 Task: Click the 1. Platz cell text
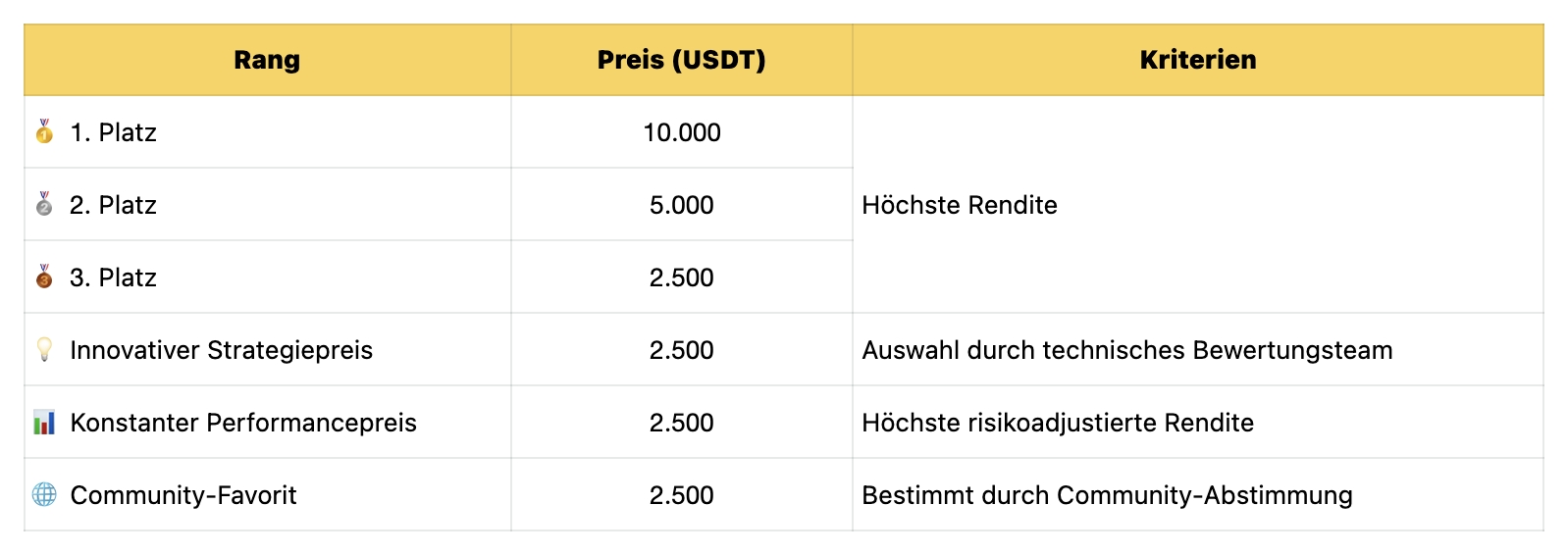[113, 132]
